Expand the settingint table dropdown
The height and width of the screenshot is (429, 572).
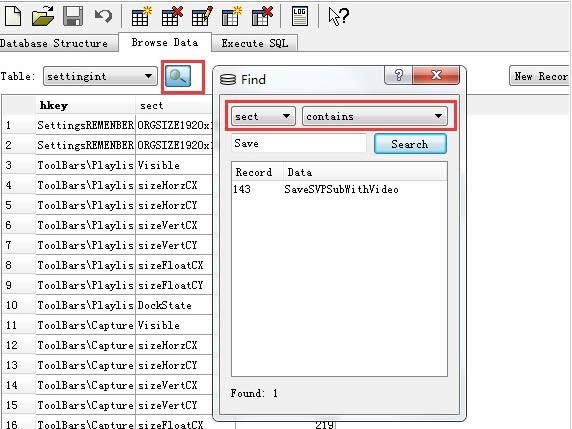coord(100,76)
